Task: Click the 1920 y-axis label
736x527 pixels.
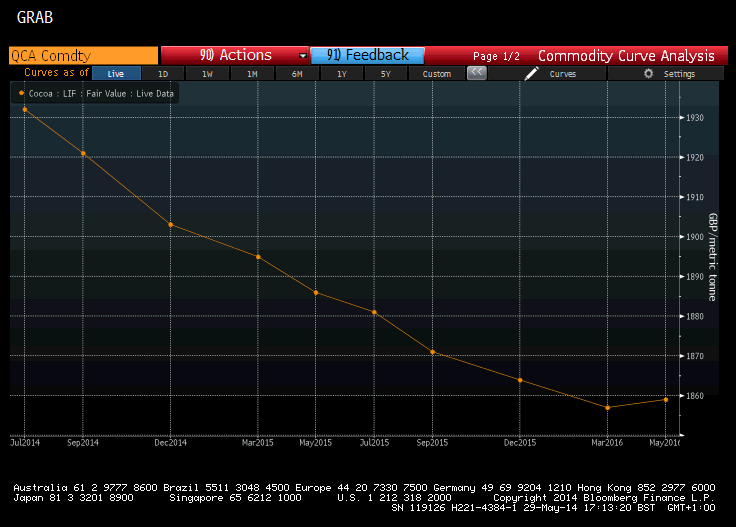Action: [x=695, y=158]
